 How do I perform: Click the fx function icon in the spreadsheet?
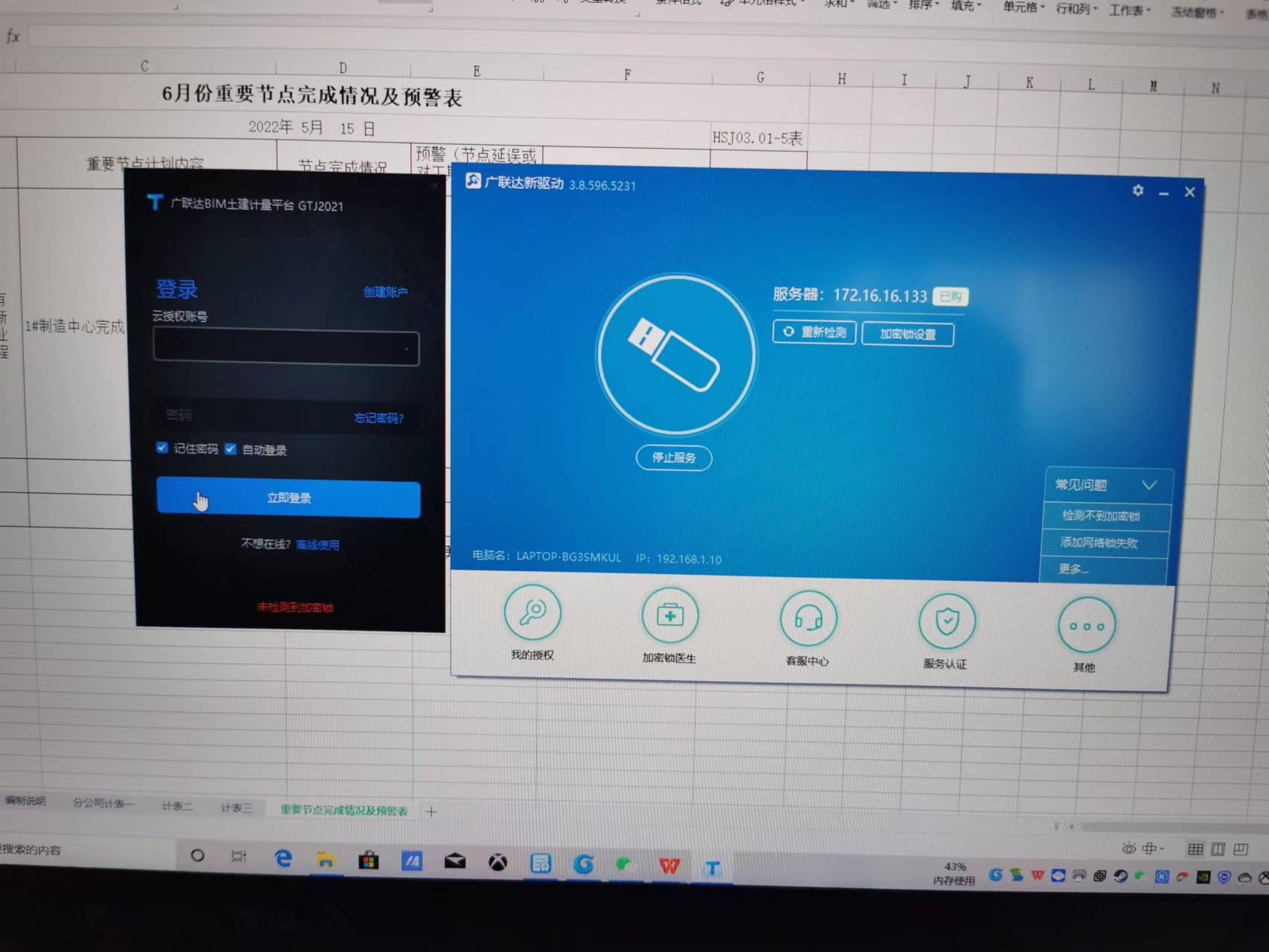click(13, 36)
